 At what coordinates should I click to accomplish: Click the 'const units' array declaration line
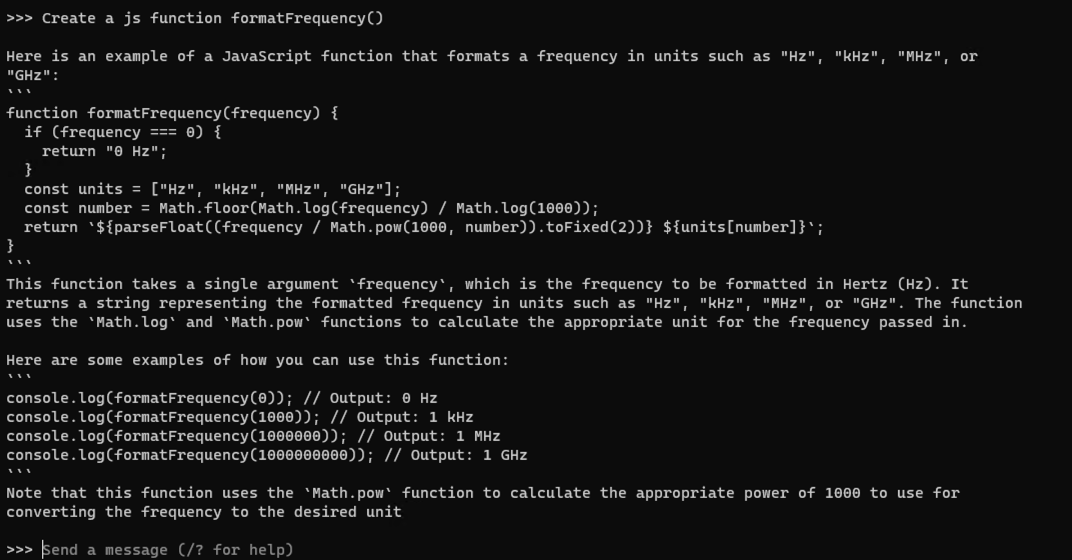point(213,189)
